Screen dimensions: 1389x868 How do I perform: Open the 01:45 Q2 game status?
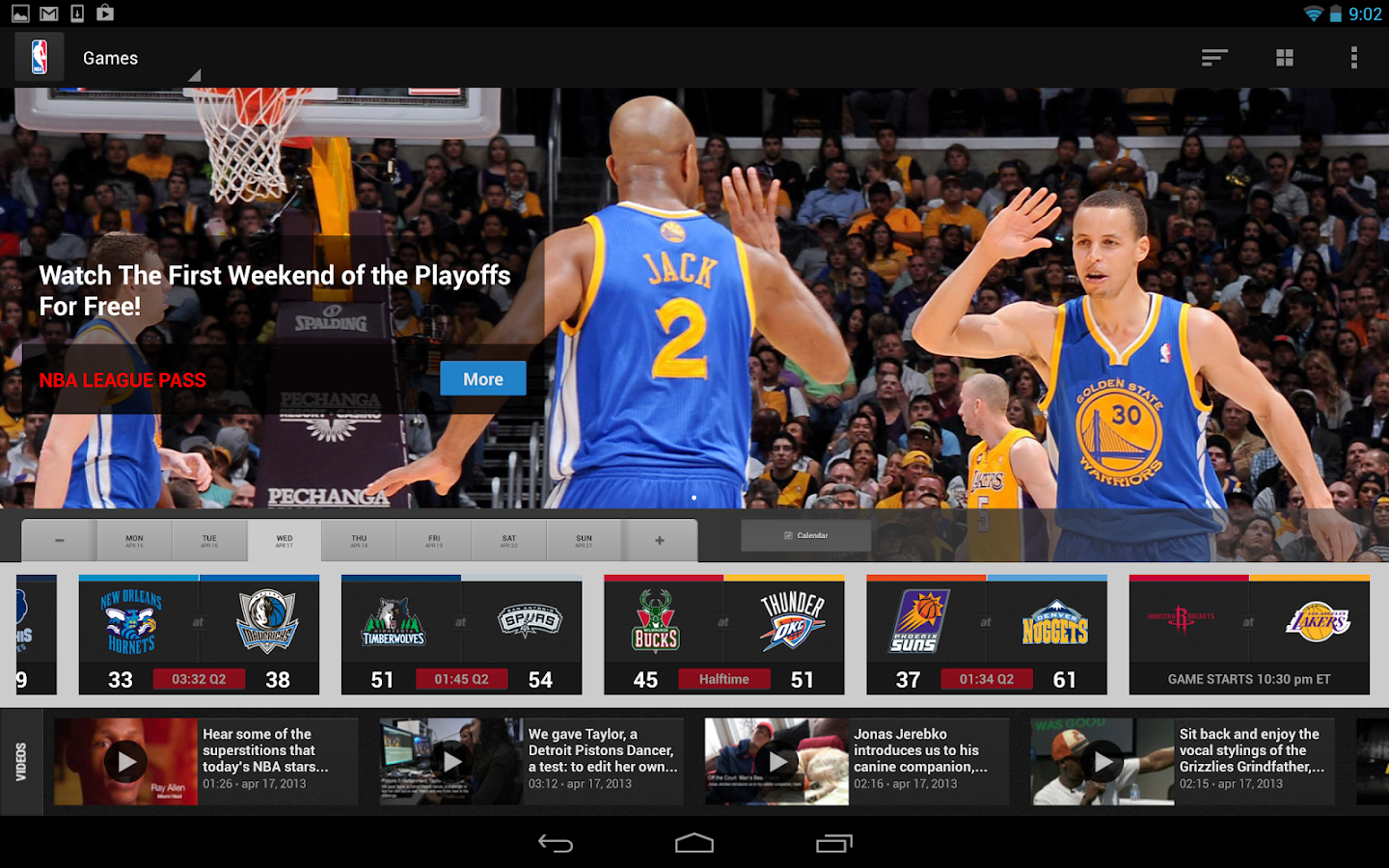tap(461, 679)
